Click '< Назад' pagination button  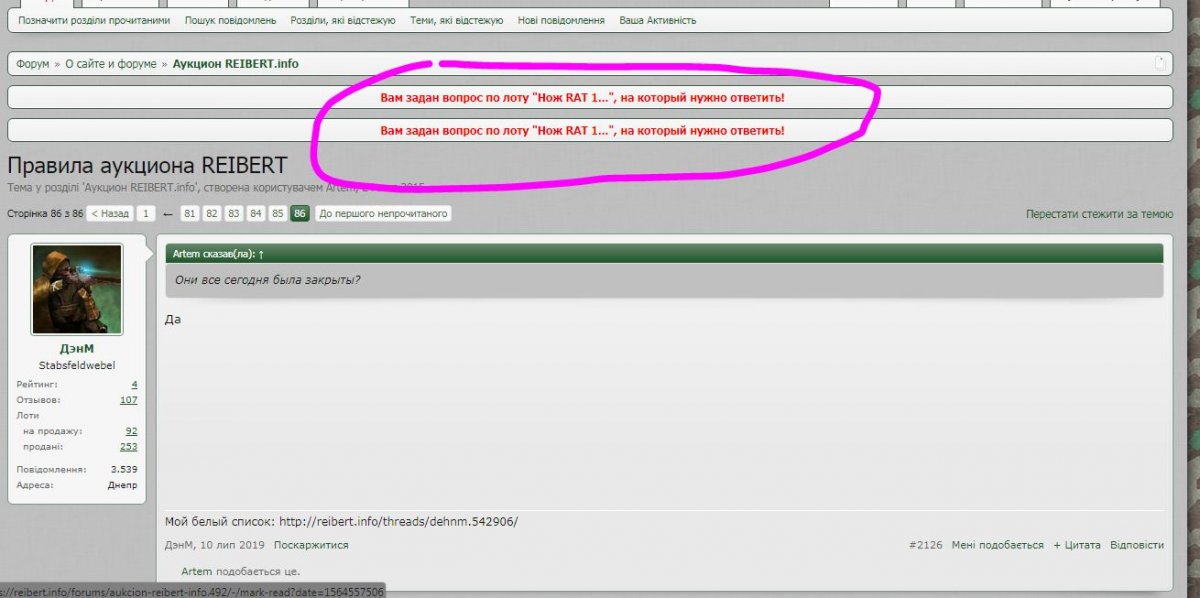(x=110, y=214)
